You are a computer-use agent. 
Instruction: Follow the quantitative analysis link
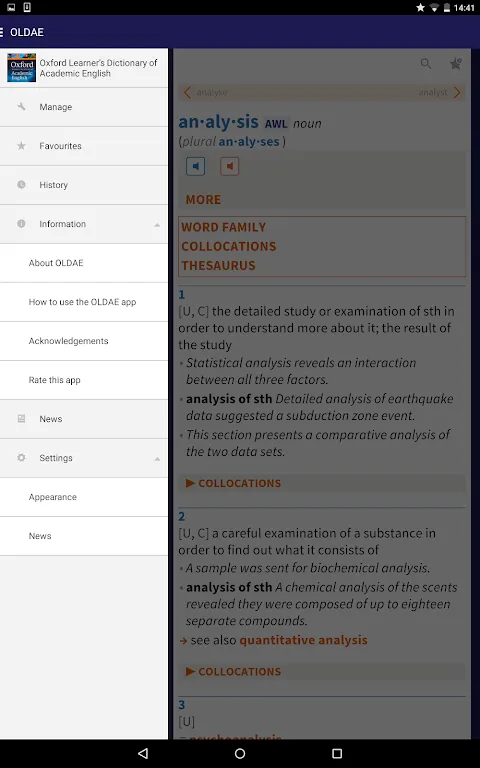(x=303, y=640)
